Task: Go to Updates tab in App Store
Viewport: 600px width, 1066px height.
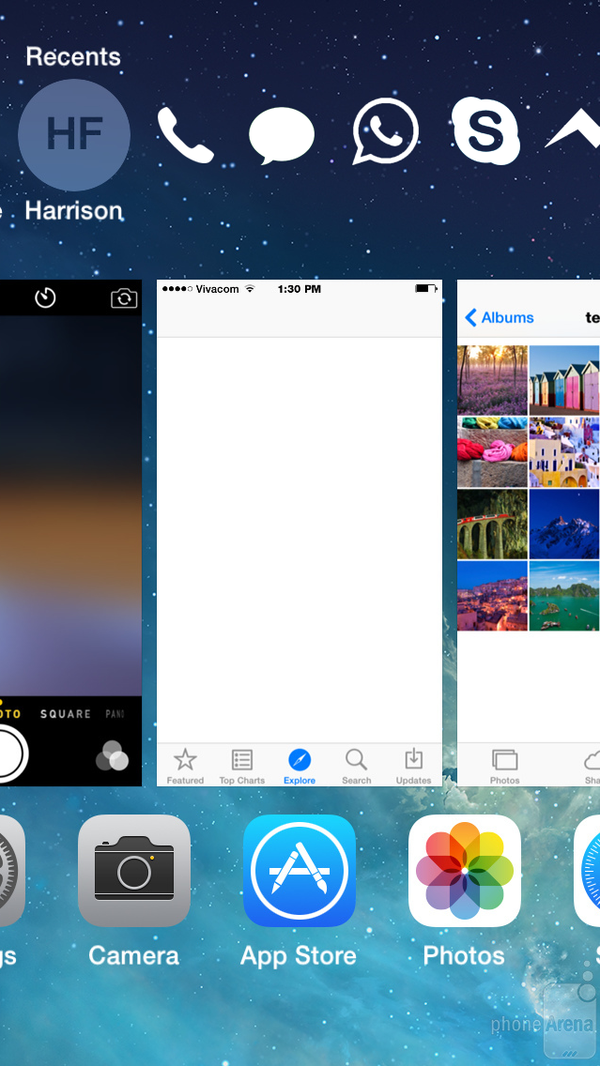Action: [414, 766]
